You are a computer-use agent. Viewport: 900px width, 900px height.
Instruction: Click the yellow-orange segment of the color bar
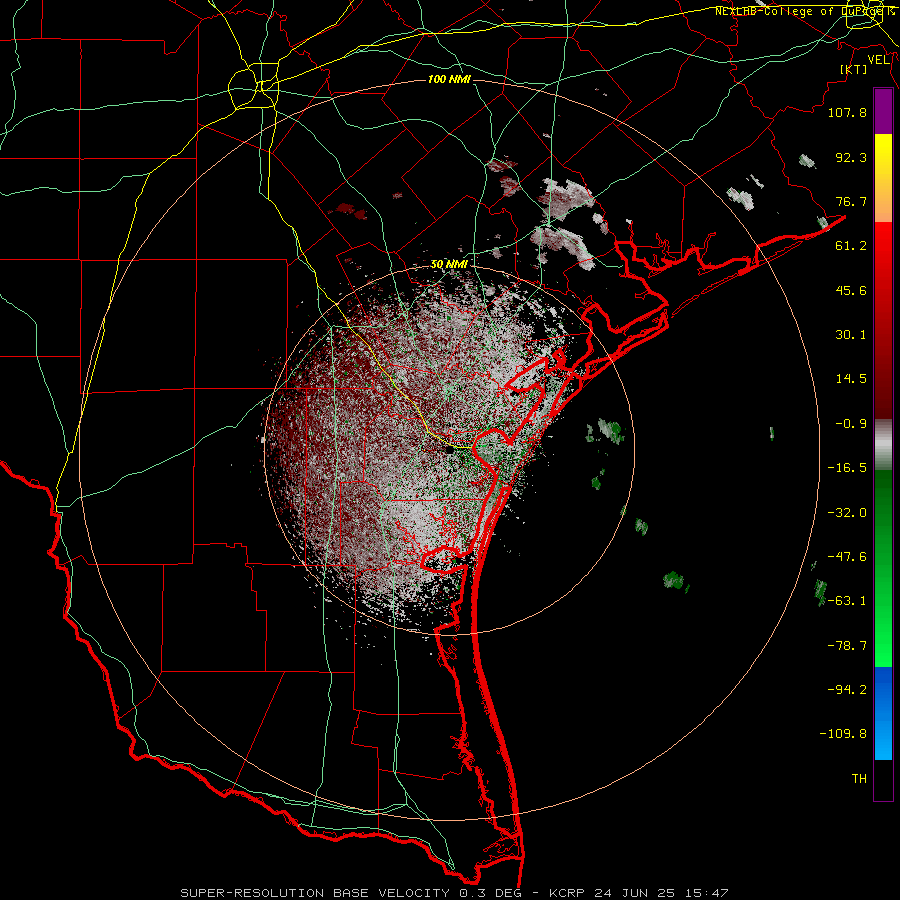(883, 178)
